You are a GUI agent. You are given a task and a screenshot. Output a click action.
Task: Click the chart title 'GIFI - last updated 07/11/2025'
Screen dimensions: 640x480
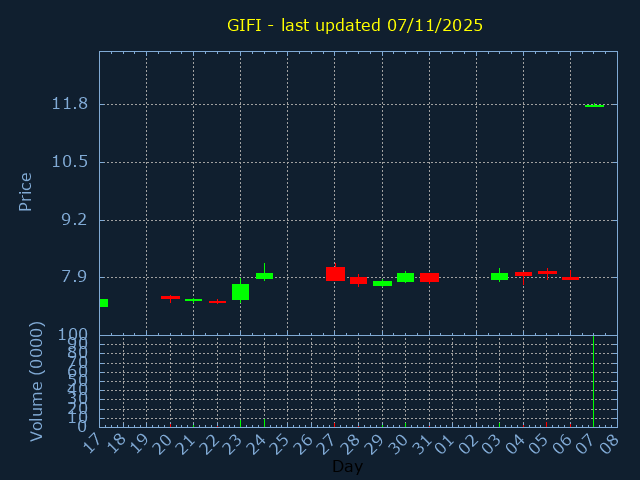[x=355, y=25]
